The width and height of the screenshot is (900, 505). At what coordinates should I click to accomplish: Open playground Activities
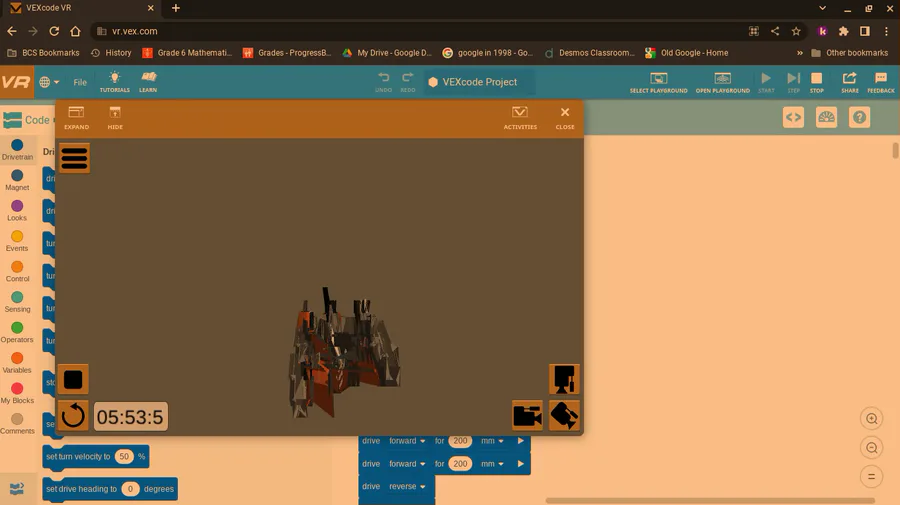tap(520, 118)
